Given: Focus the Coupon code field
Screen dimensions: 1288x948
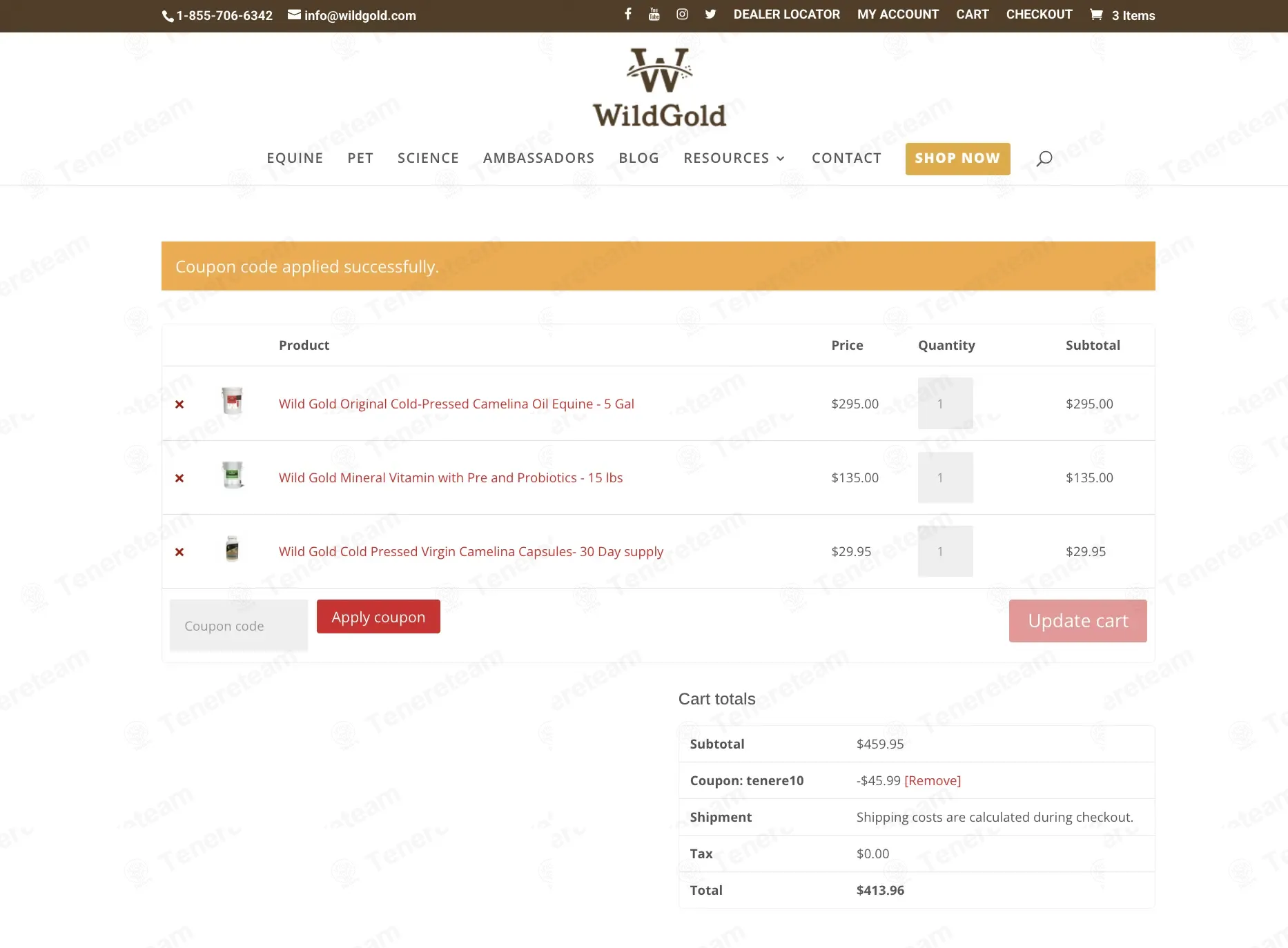Looking at the screenshot, I should point(239,626).
